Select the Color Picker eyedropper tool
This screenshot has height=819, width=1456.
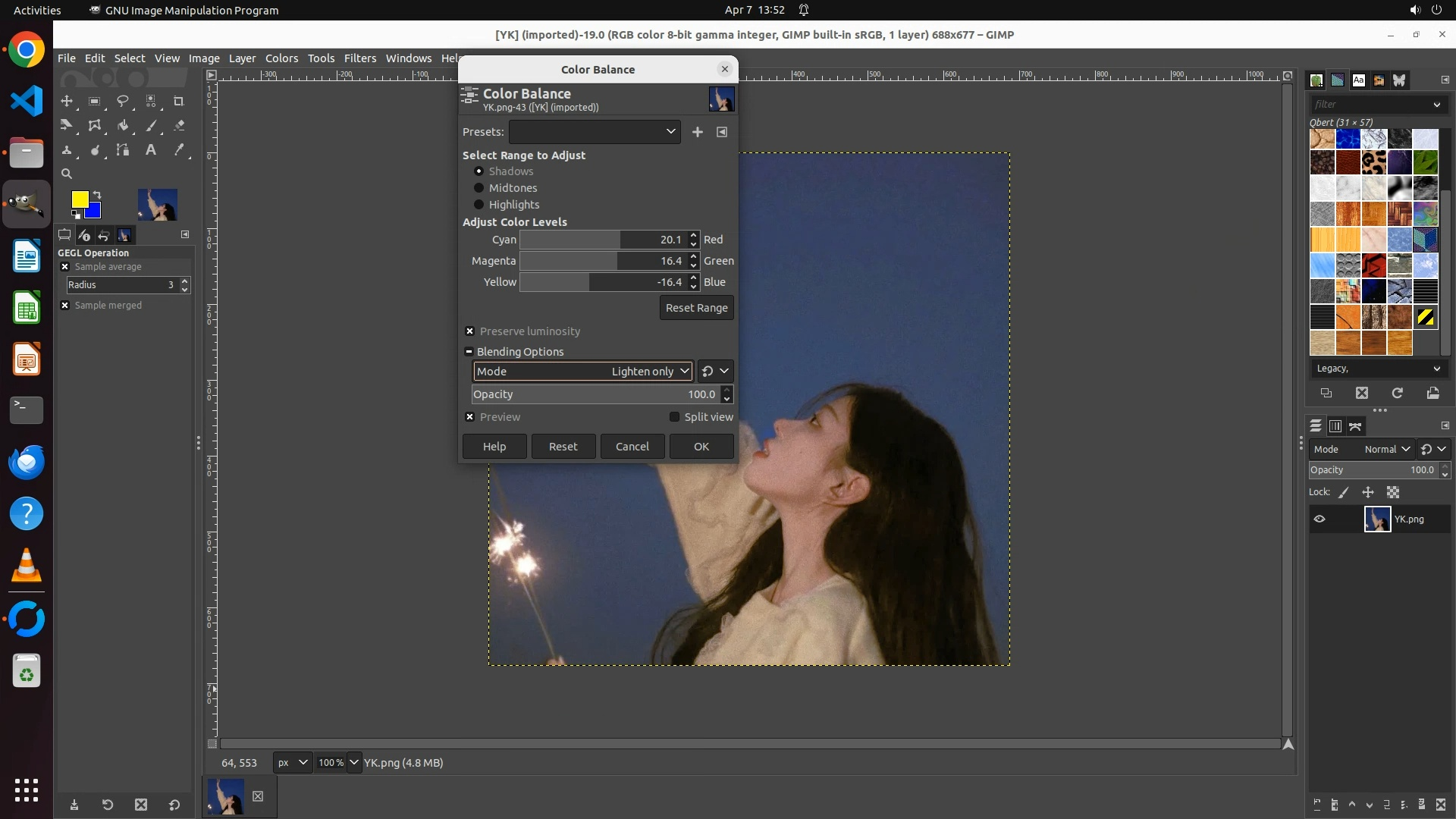coord(179,150)
